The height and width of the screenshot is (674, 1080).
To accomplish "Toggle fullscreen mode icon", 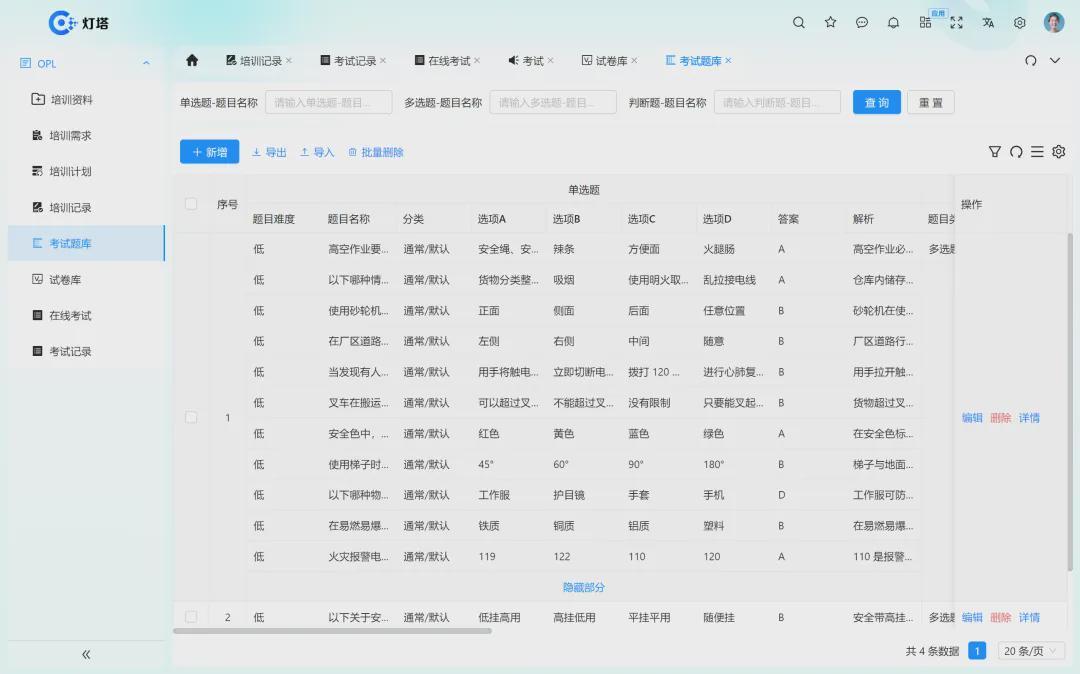I will pos(957,23).
